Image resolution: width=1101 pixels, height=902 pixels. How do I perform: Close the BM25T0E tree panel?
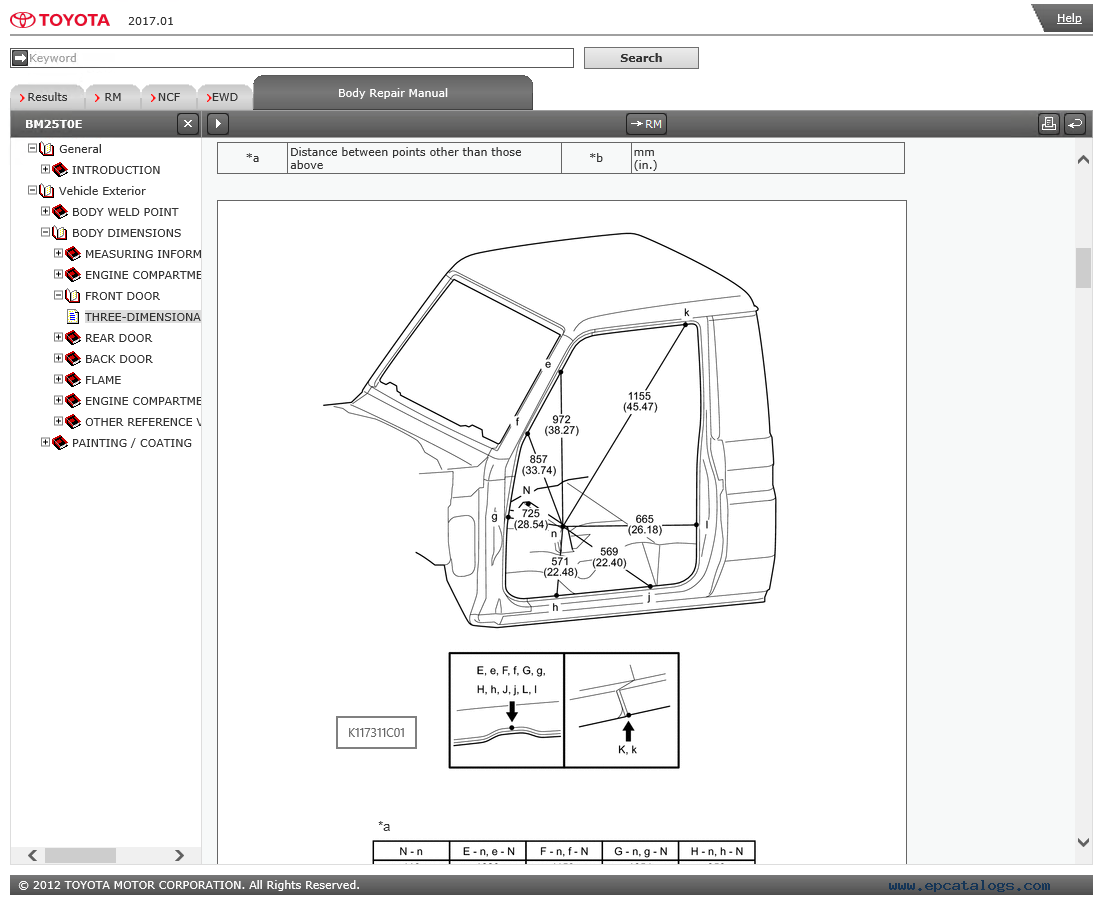(x=187, y=124)
